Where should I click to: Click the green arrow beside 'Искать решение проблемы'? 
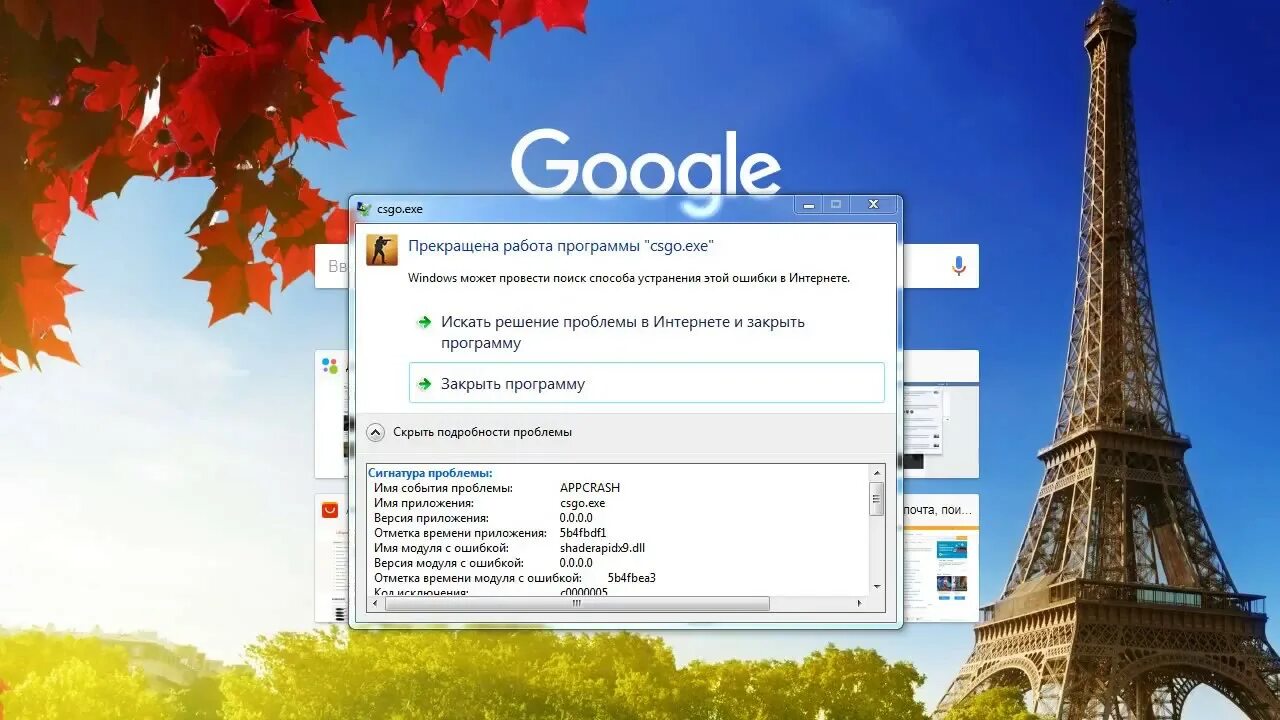point(424,322)
